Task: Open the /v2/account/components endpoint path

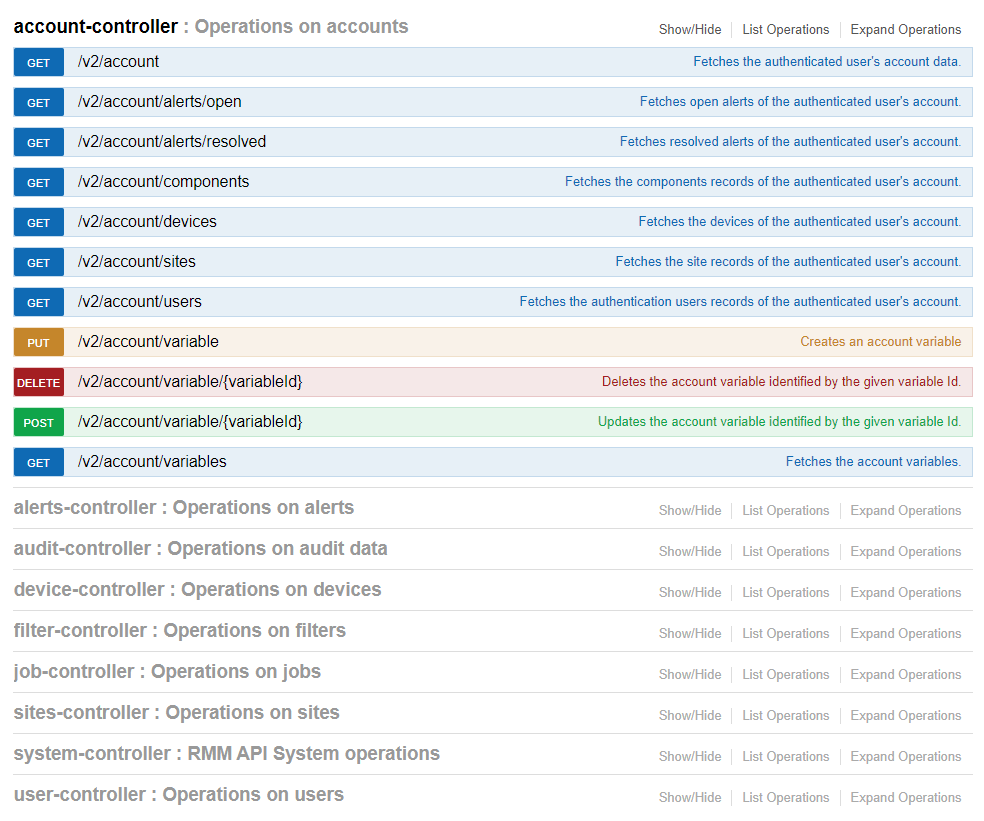Action: pos(163,181)
